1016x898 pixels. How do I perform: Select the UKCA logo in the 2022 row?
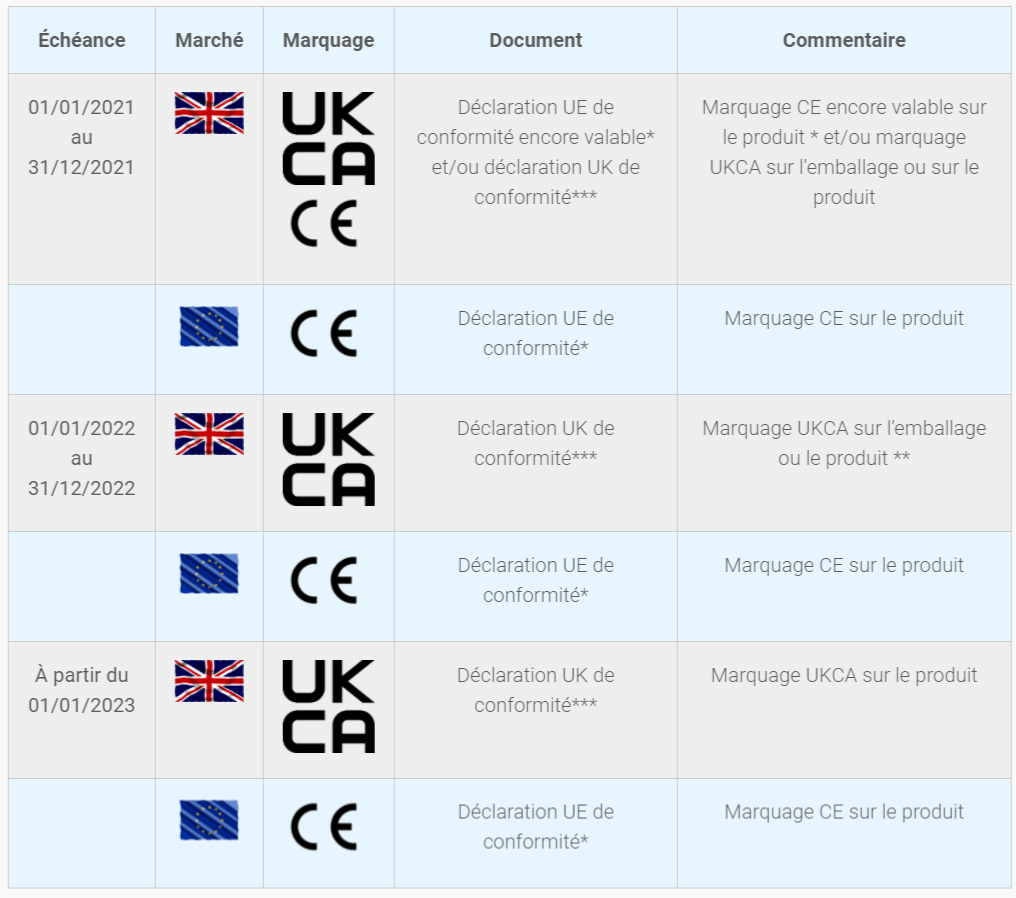click(328, 460)
